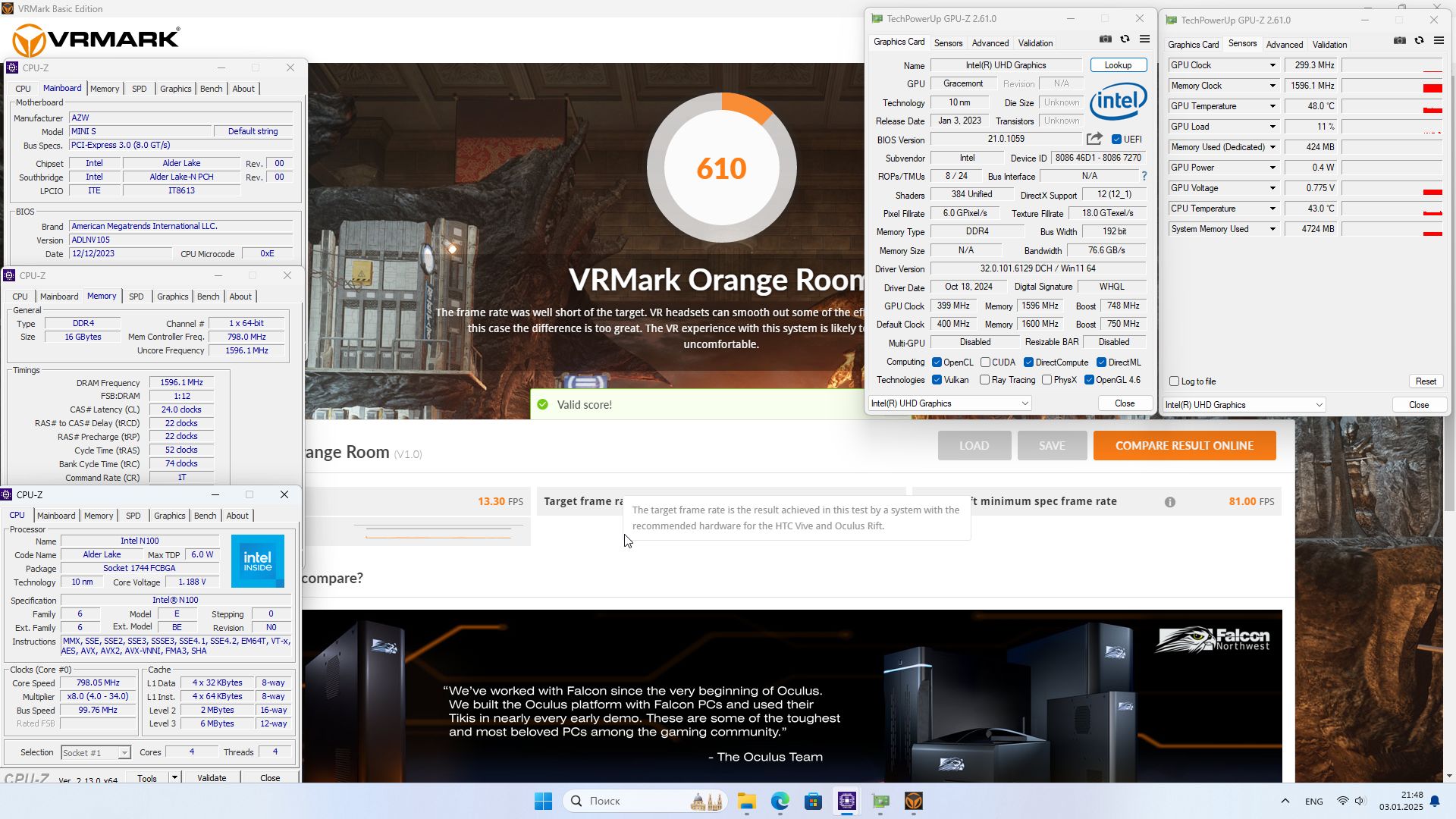Switch to VRMark taskbar icon
Viewport: 1456px width, 819px height.
pos(914,801)
